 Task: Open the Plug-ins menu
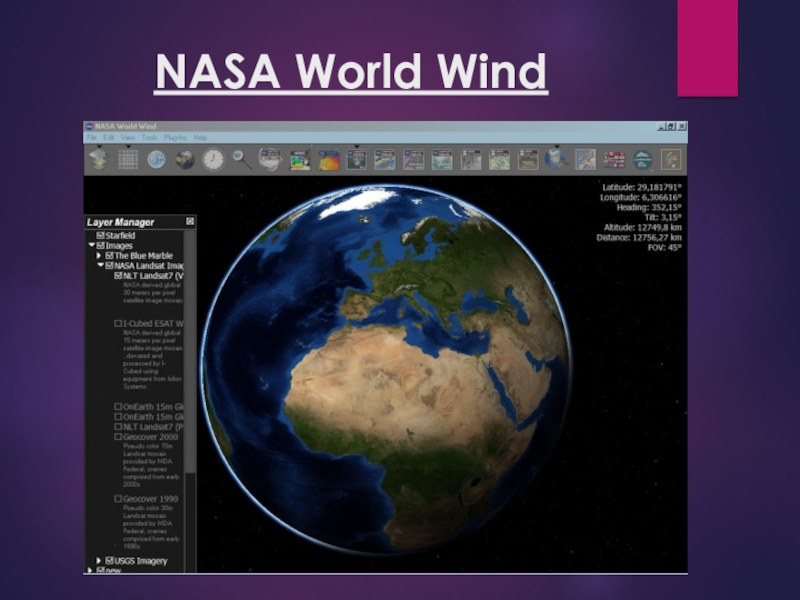pos(175,137)
